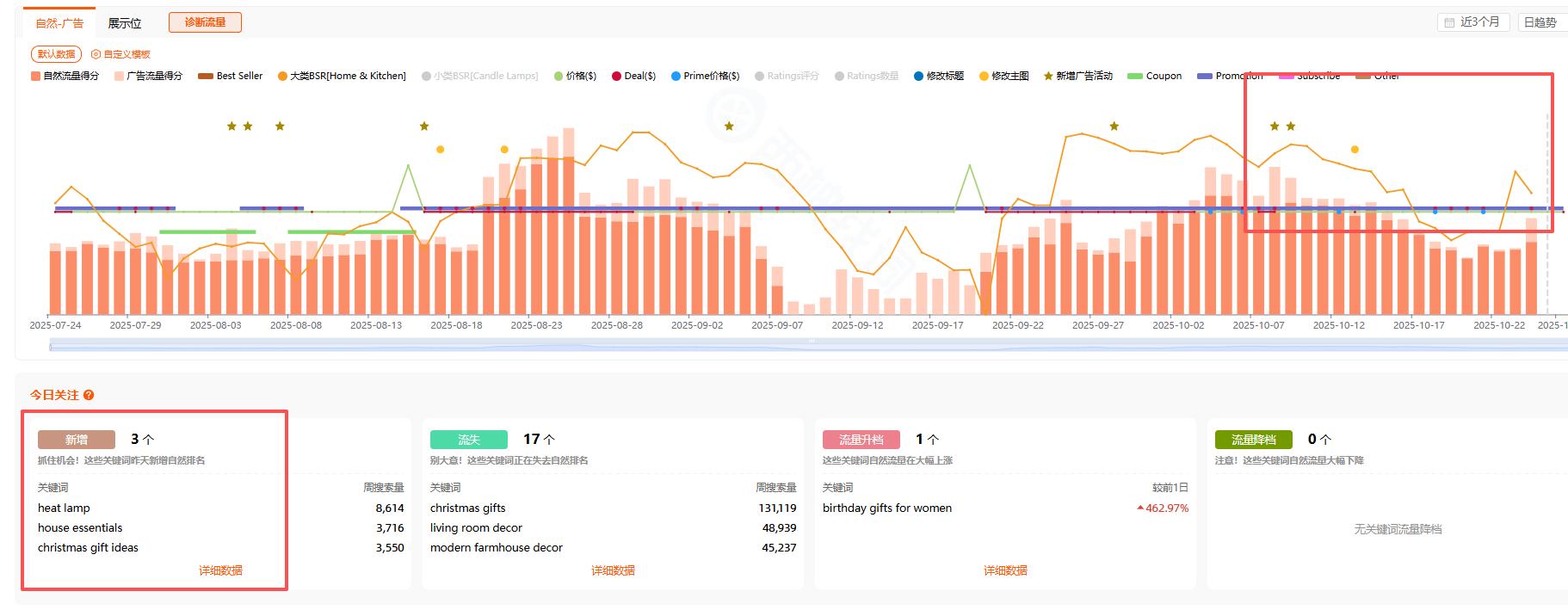Click the 大类BSR orange dot legend icon

(282, 76)
